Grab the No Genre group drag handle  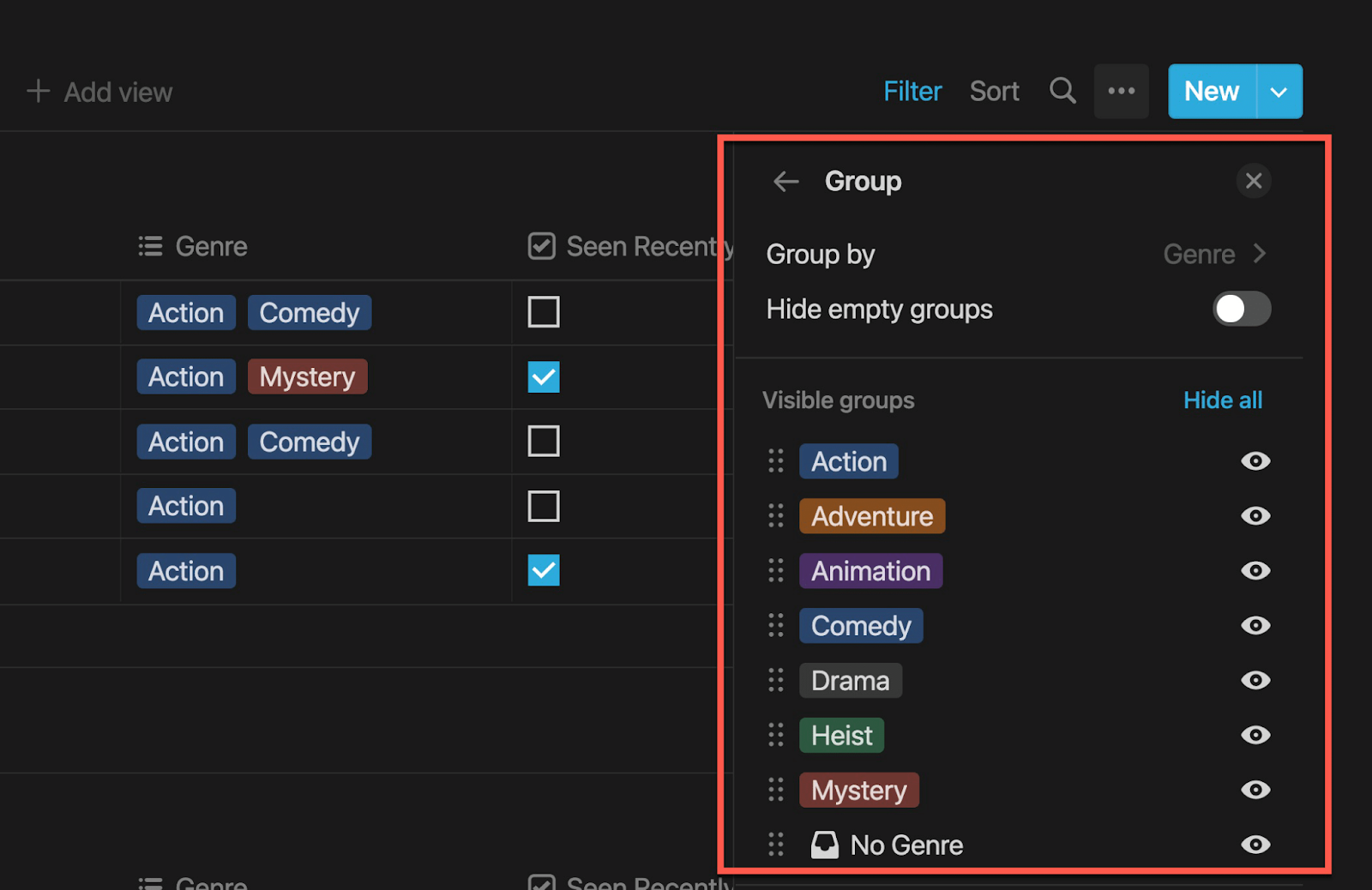tap(776, 845)
